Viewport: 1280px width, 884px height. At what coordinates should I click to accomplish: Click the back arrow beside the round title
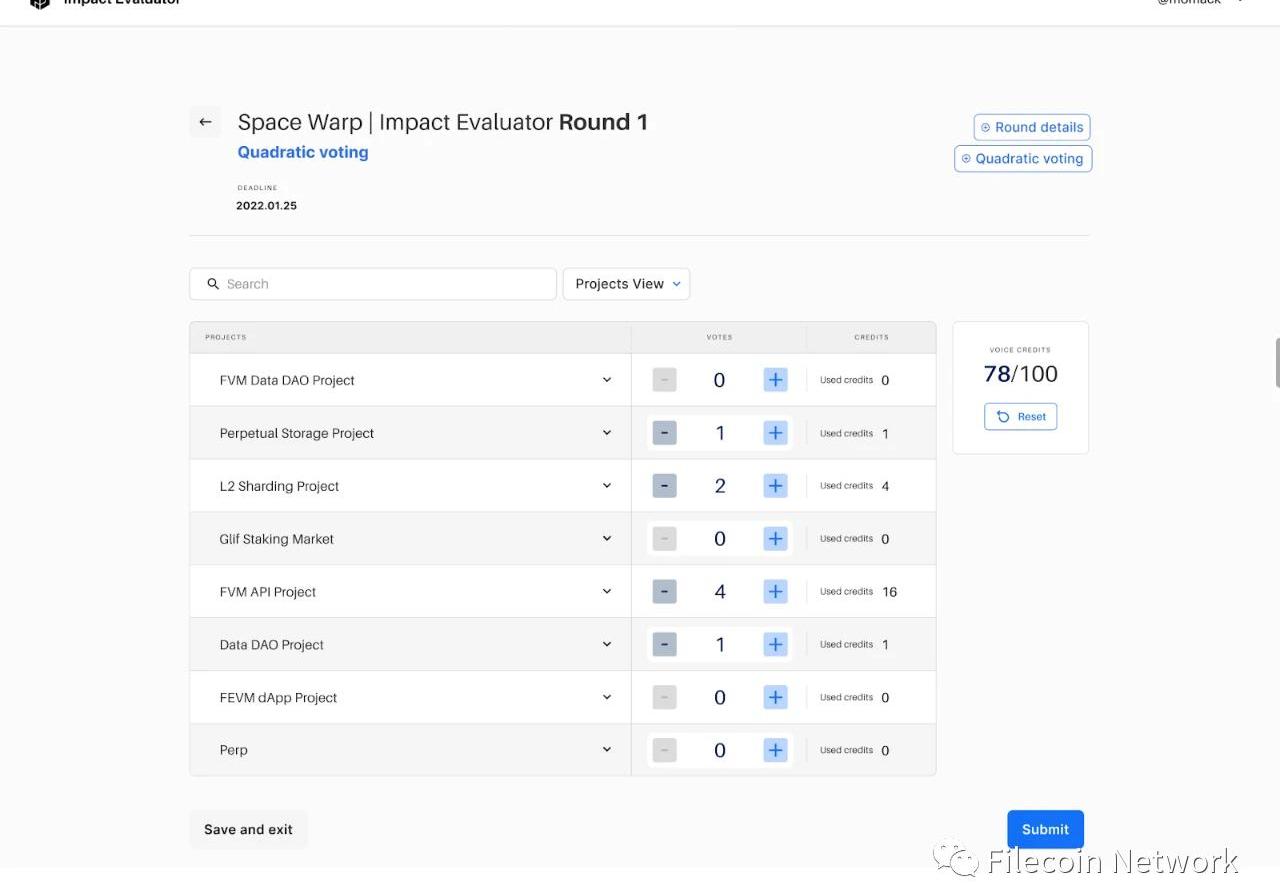(x=205, y=122)
